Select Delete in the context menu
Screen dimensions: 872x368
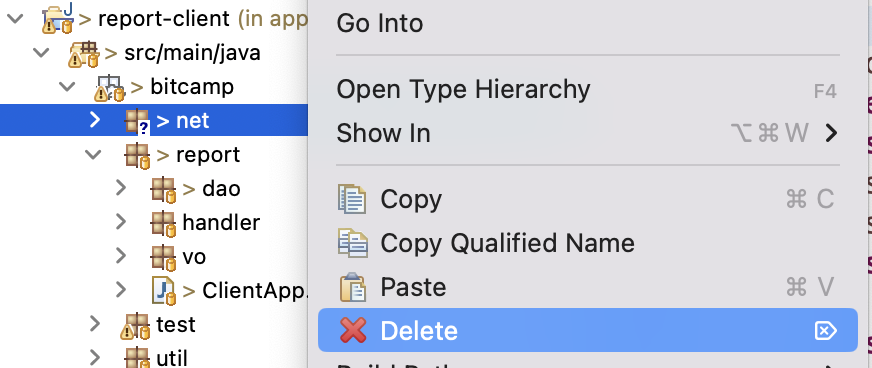(587, 330)
